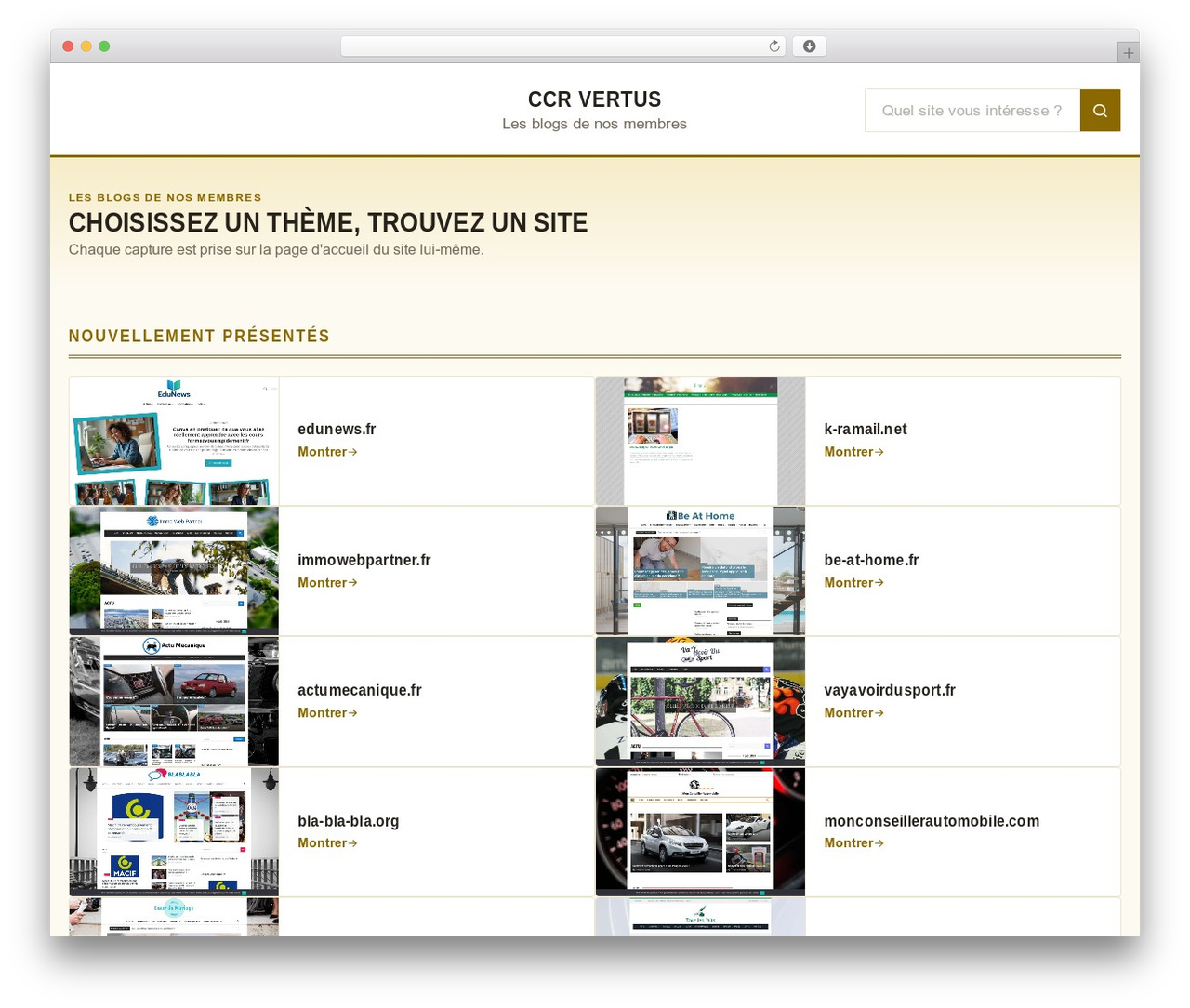
Task: View the bla-bla-bla.org screenshot thumbnail
Action: (174, 832)
